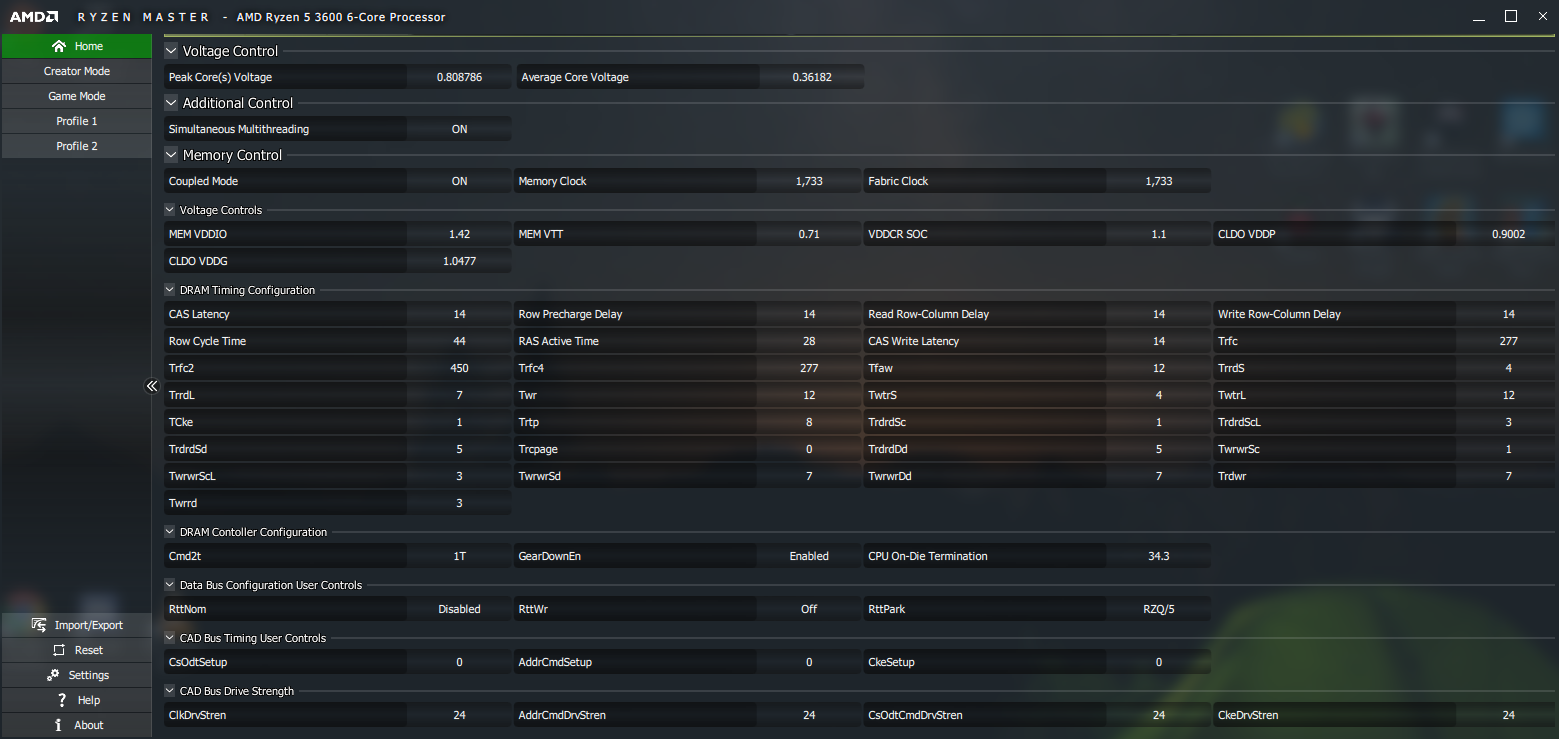This screenshot has height=739, width=1559.
Task: Toggle Coupled Mode ON value
Action: tap(459, 181)
